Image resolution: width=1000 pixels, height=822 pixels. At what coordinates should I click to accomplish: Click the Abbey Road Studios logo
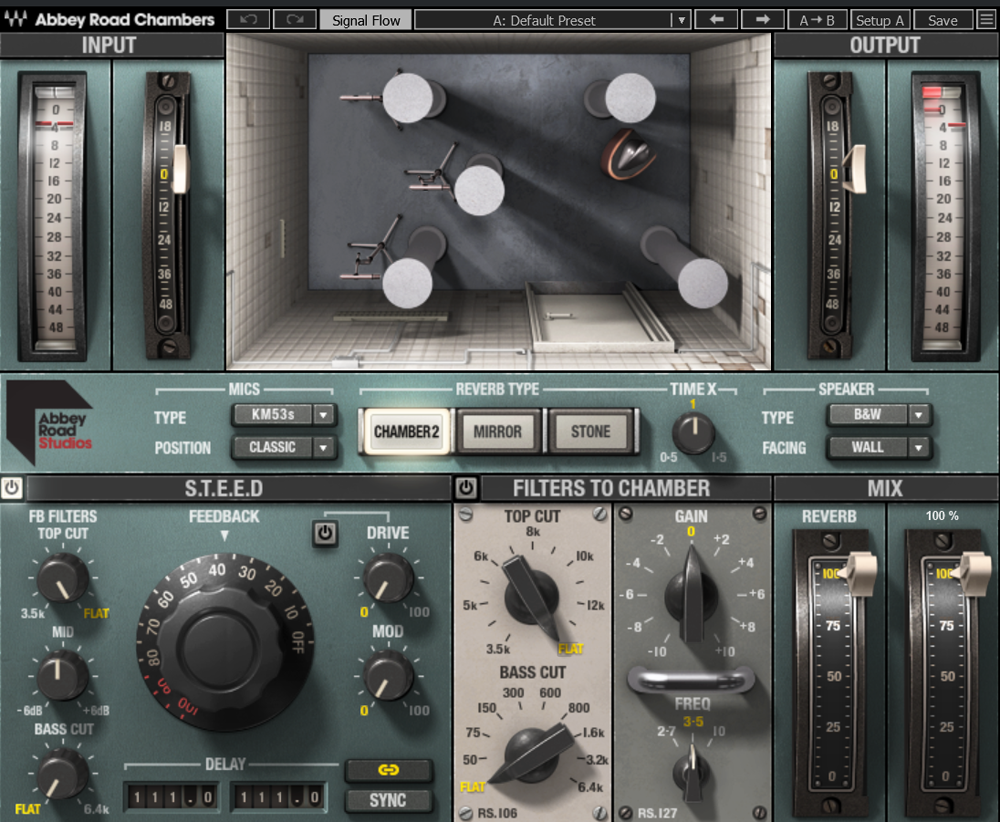click(50, 422)
